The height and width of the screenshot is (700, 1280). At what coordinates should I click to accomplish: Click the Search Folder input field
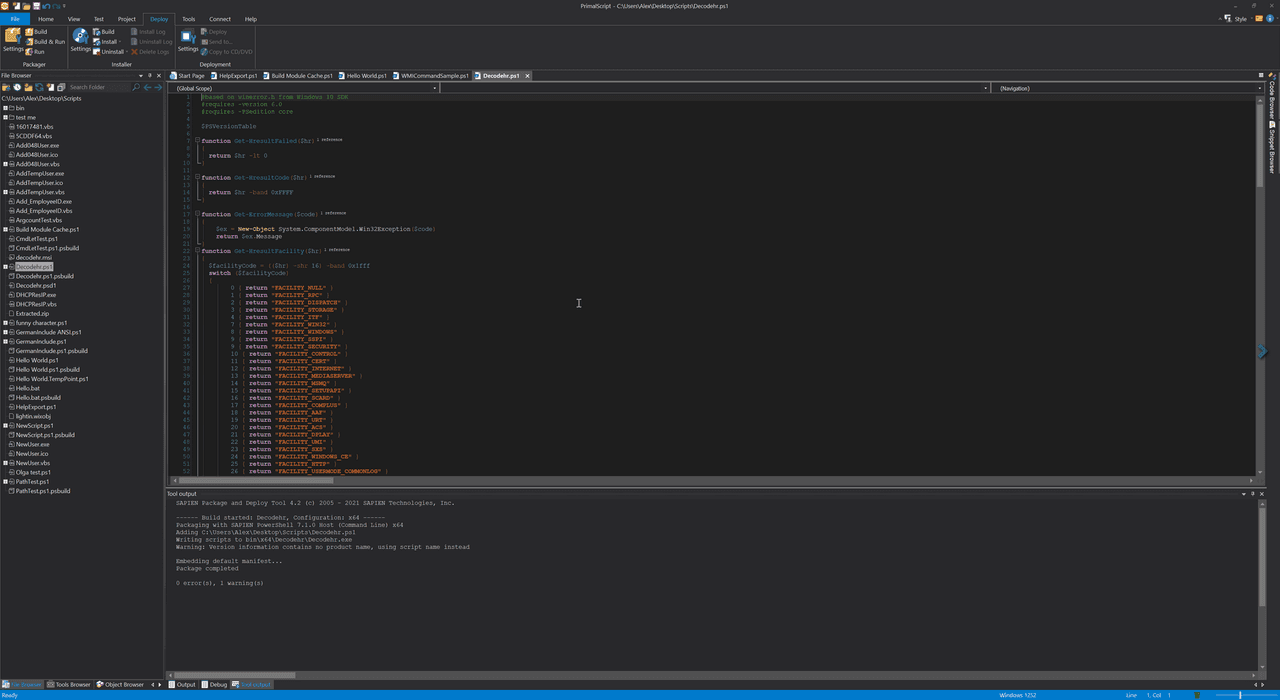pyautogui.click(x=99, y=87)
